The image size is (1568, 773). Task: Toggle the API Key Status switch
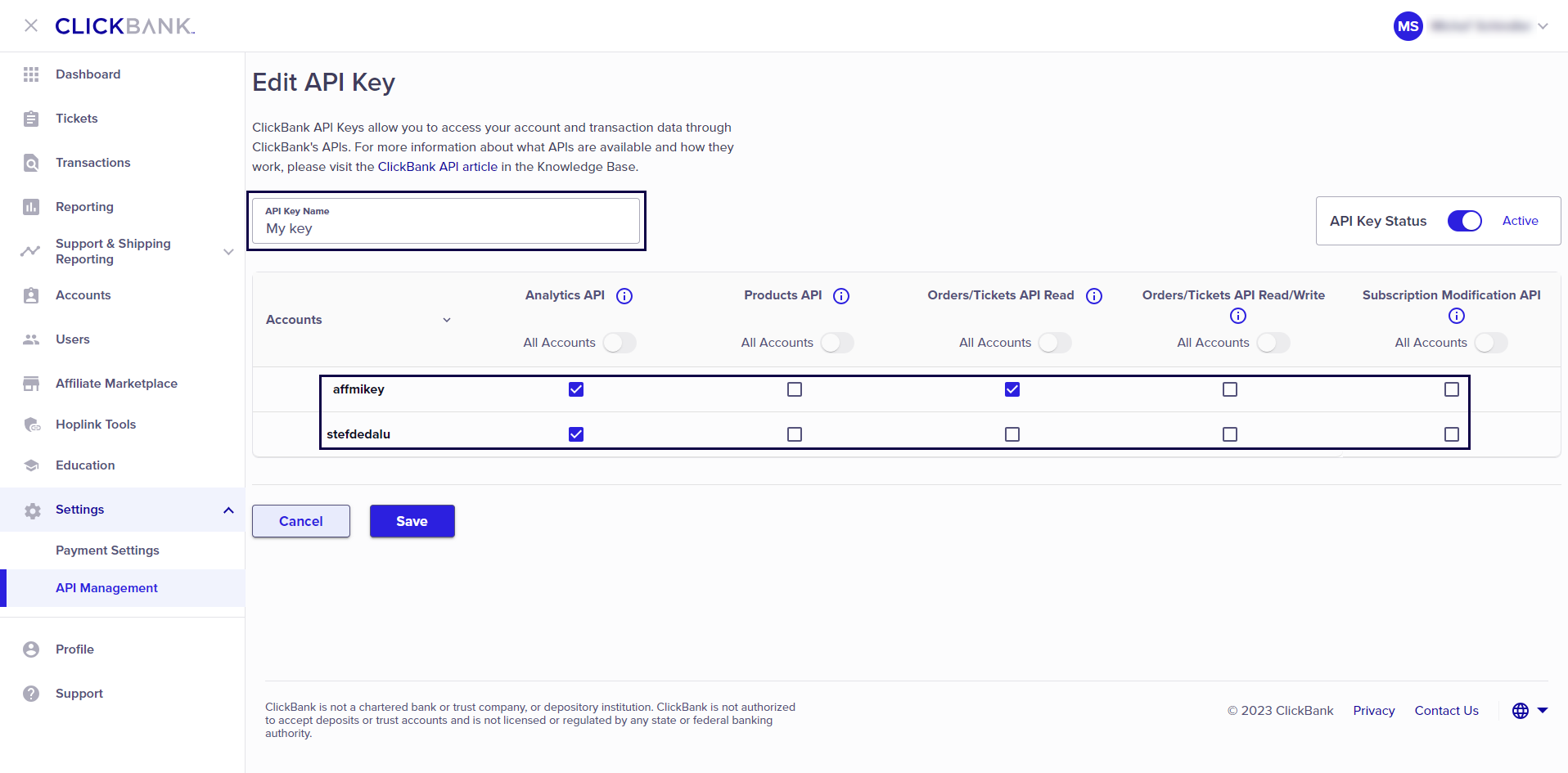(1464, 221)
